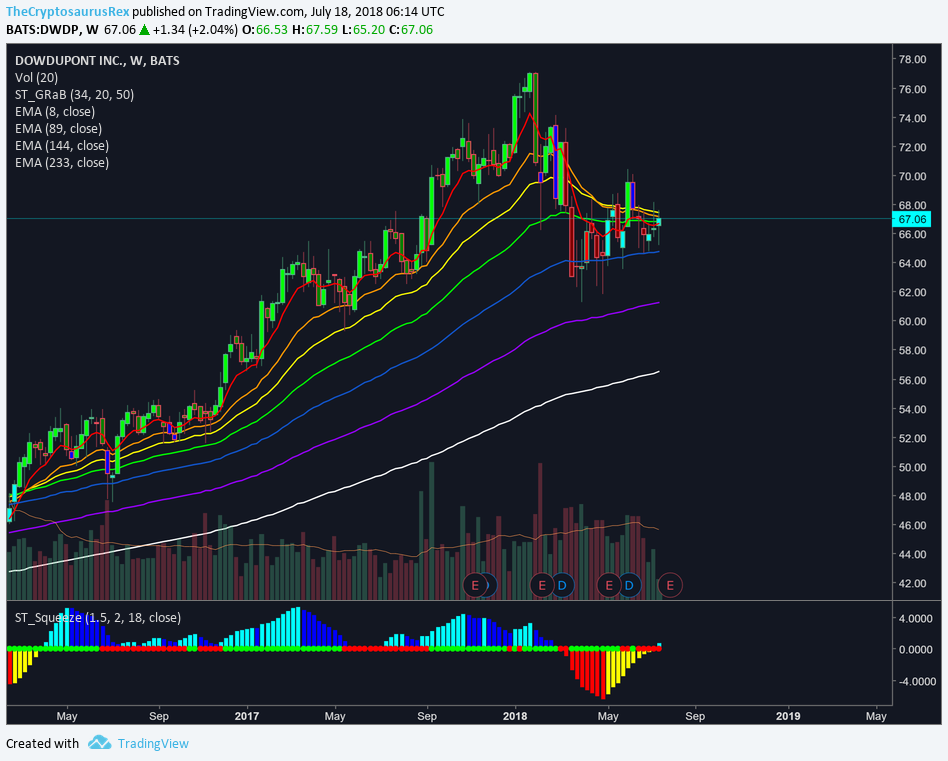948x761 pixels.
Task: Click the 42.00 price axis label
Action: [912, 583]
